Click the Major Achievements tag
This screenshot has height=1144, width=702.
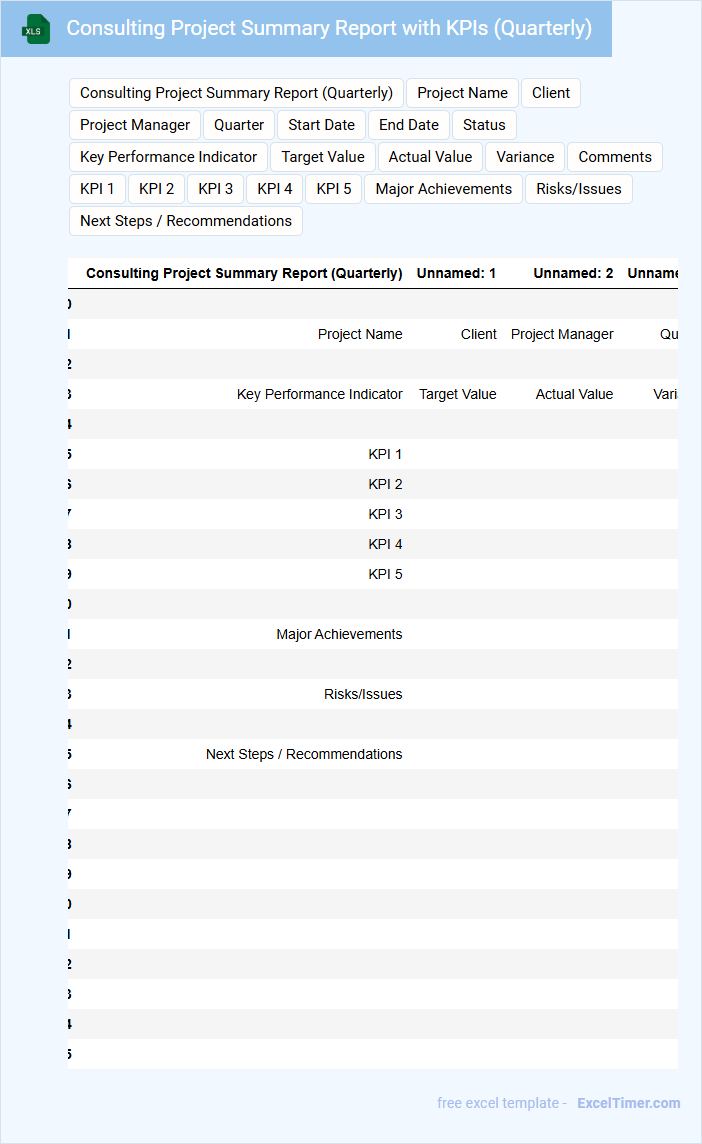pyautogui.click(x=444, y=189)
